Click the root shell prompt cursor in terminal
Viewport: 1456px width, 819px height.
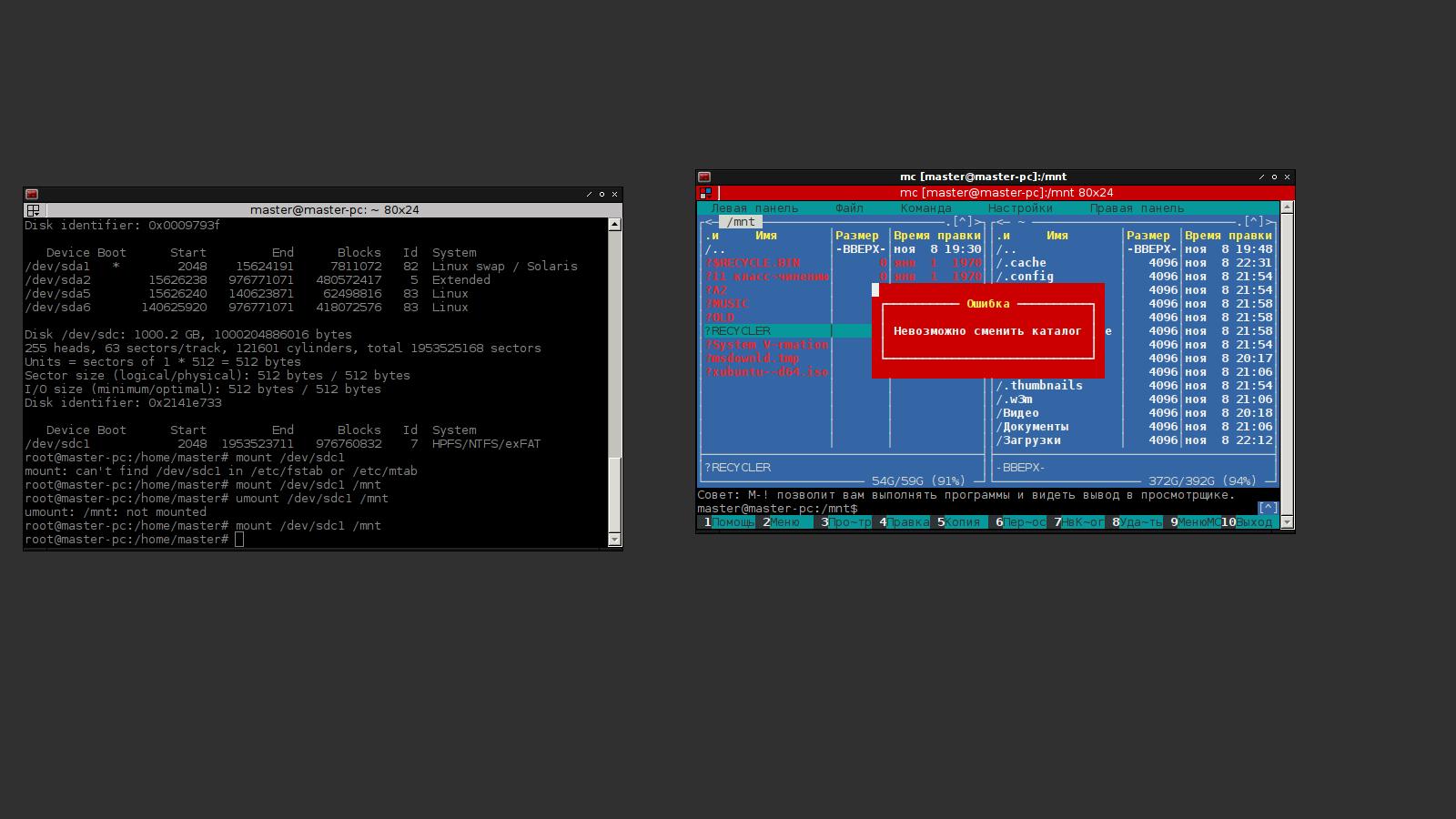239,540
